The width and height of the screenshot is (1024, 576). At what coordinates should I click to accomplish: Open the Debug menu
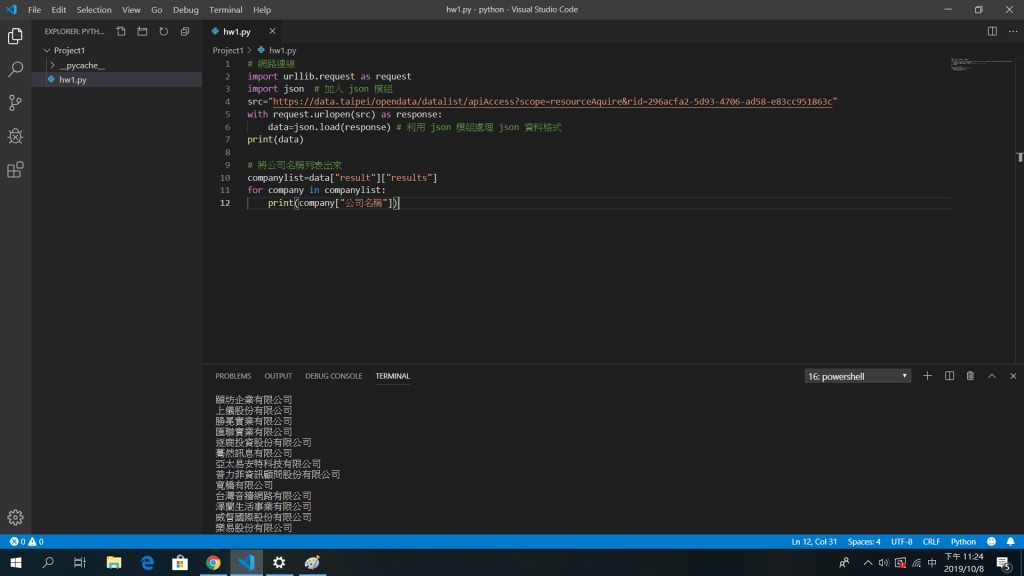click(185, 10)
